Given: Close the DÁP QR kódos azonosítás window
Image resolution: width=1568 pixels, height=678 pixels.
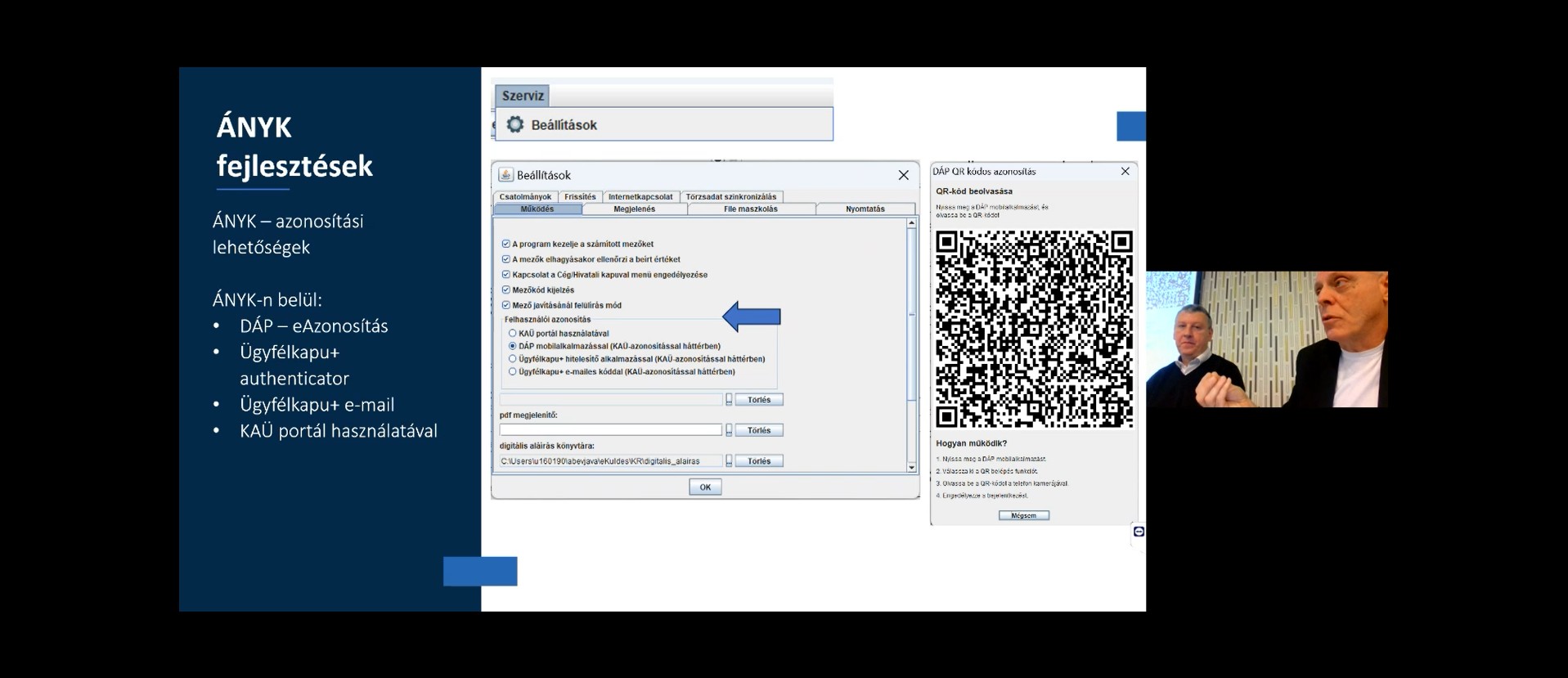Looking at the screenshot, I should click(x=1125, y=171).
